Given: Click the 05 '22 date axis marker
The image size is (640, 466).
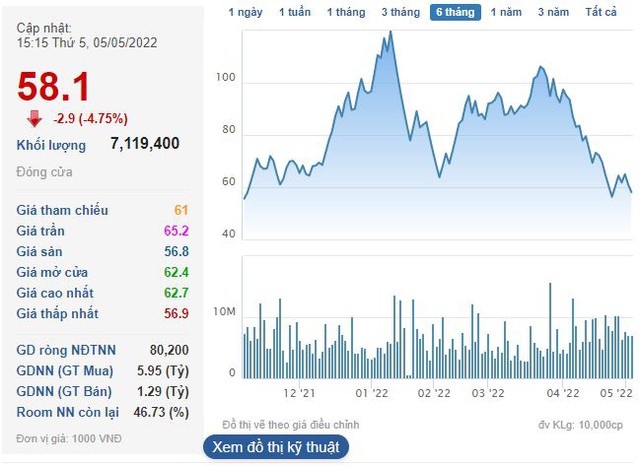Looking at the screenshot, I should click(x=618, y=394).
